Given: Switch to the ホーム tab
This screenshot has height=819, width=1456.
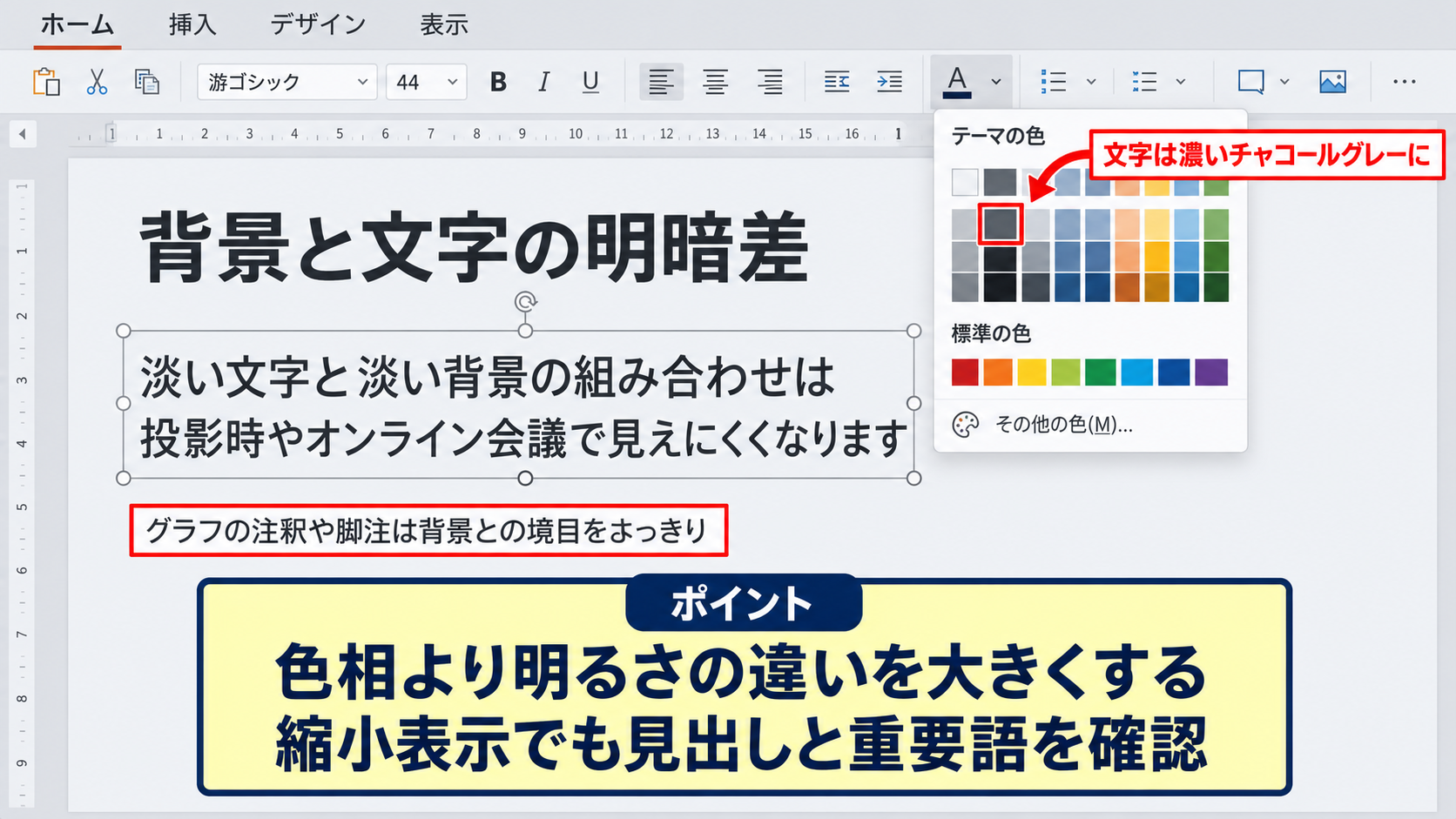Looking at the screenshot, I should pos(78,24).
